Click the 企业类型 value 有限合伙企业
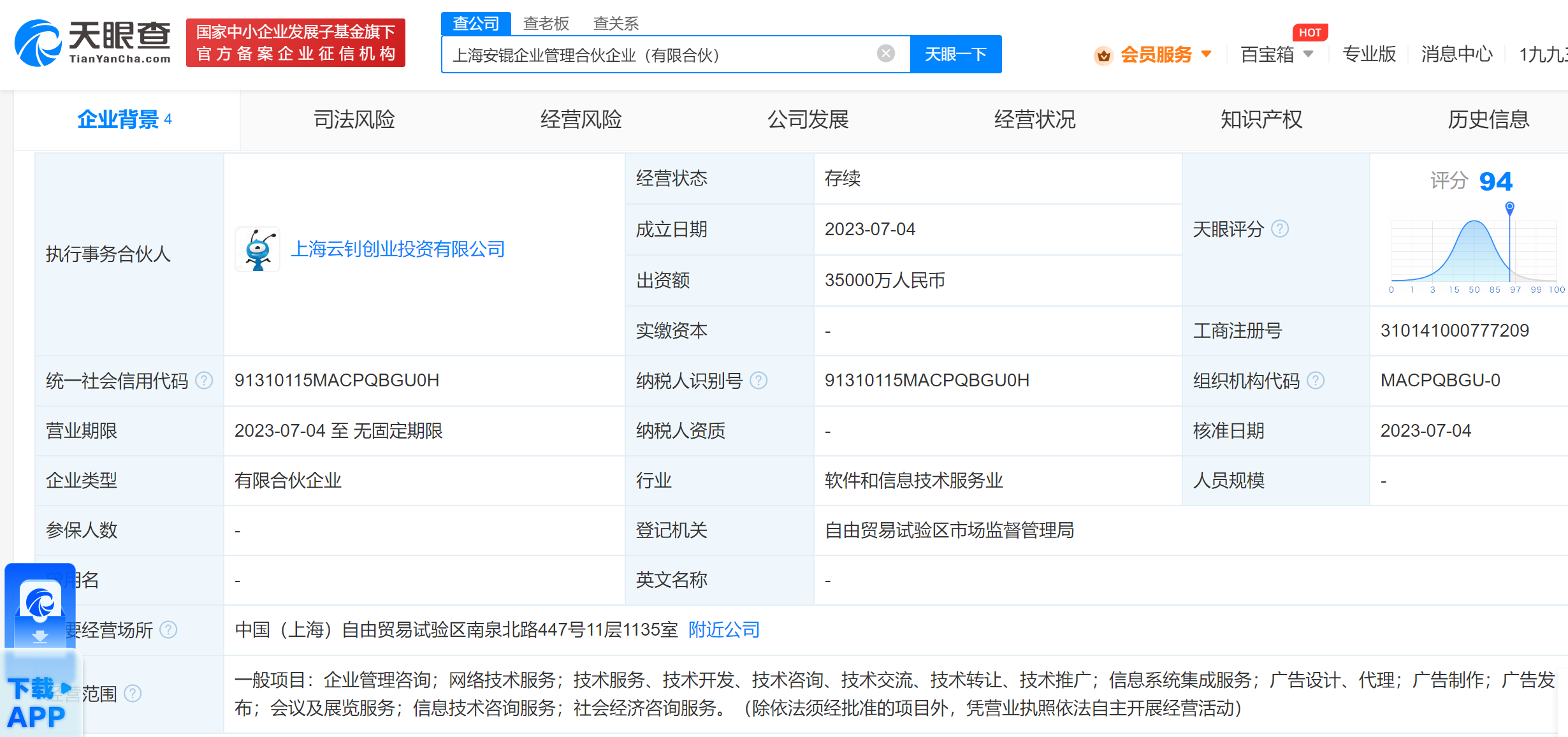The image size is (1568, 737). point(288,481)
